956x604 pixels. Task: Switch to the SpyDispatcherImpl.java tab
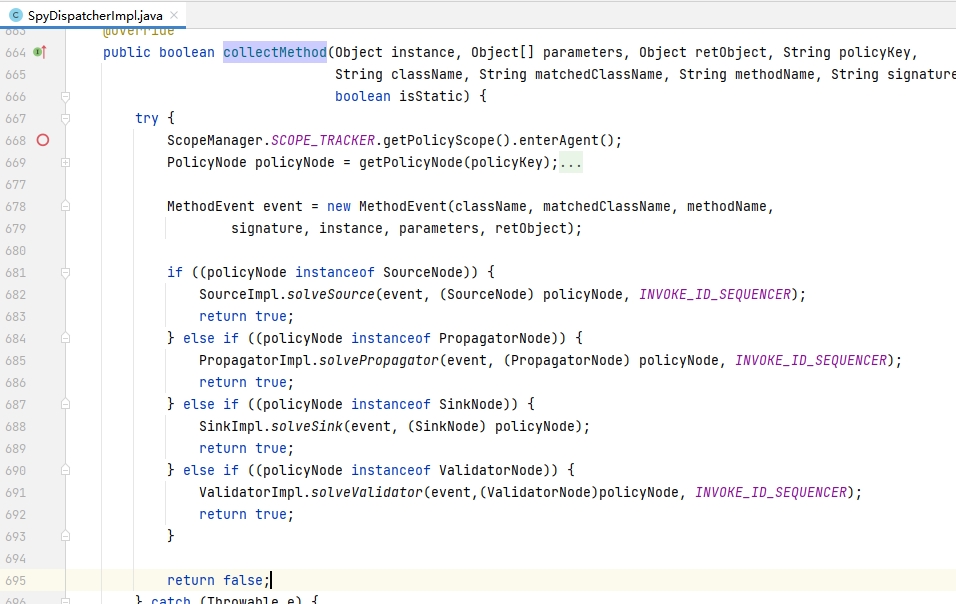point(94,15)
